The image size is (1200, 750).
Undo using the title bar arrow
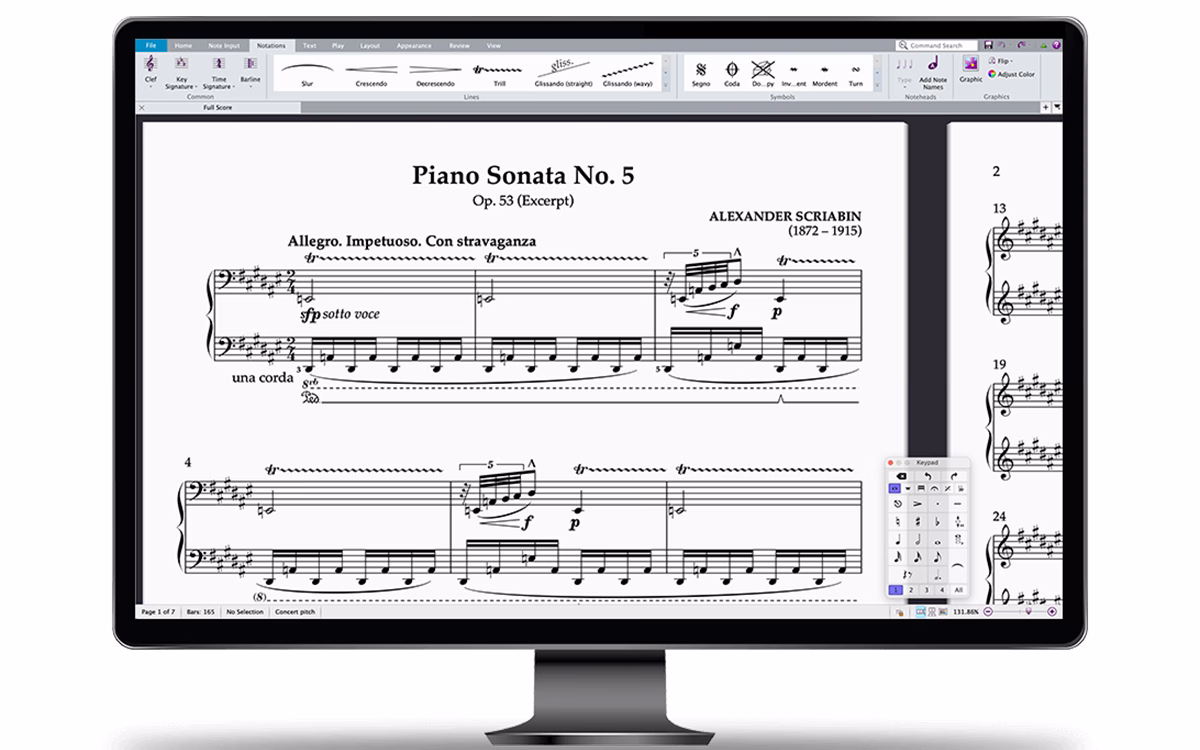[x=1003, y=45]
